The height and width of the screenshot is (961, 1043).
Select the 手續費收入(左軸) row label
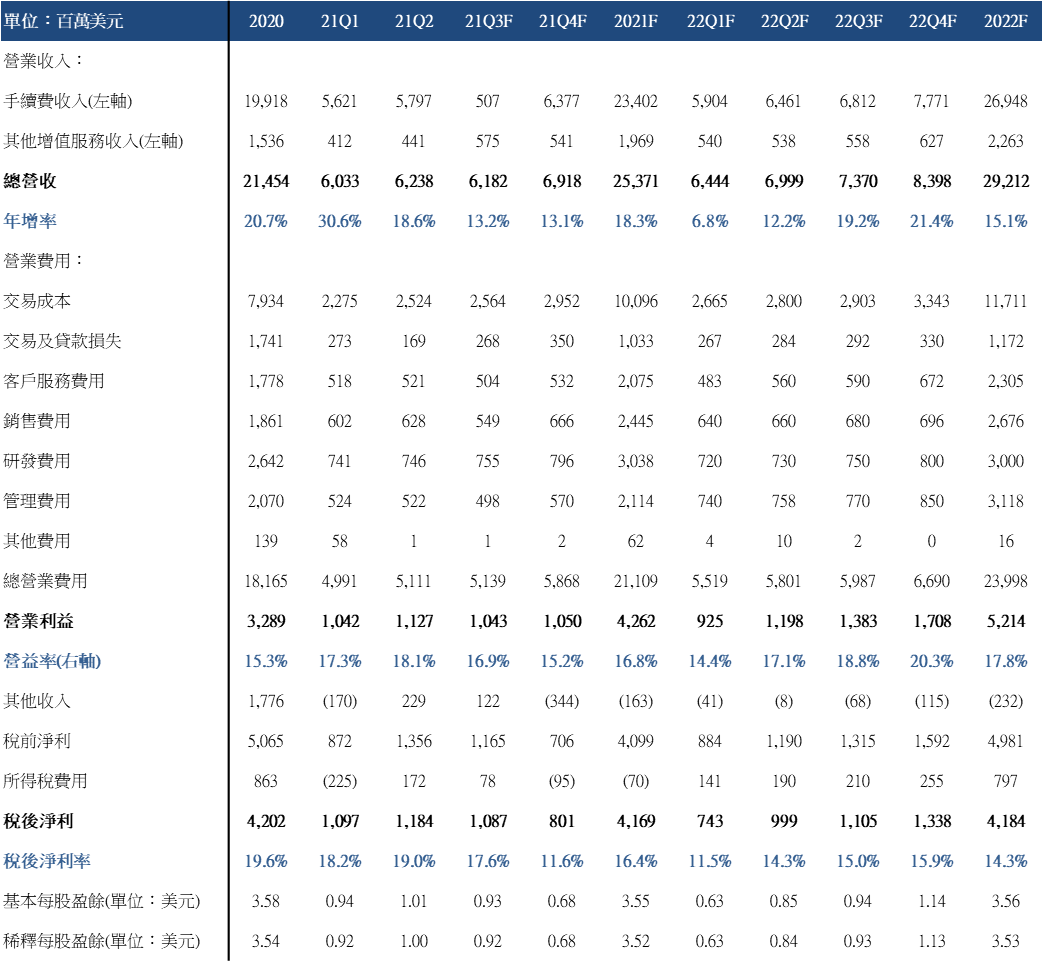pos(68,101)
